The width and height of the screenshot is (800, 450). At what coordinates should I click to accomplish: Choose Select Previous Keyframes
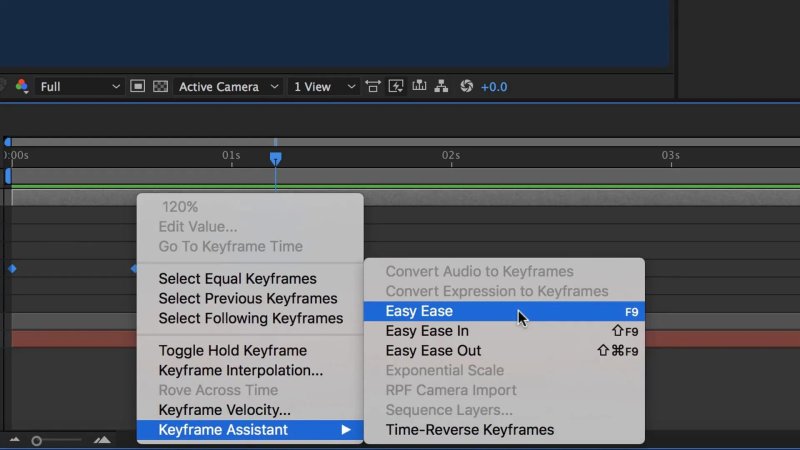tap(250, 298)
